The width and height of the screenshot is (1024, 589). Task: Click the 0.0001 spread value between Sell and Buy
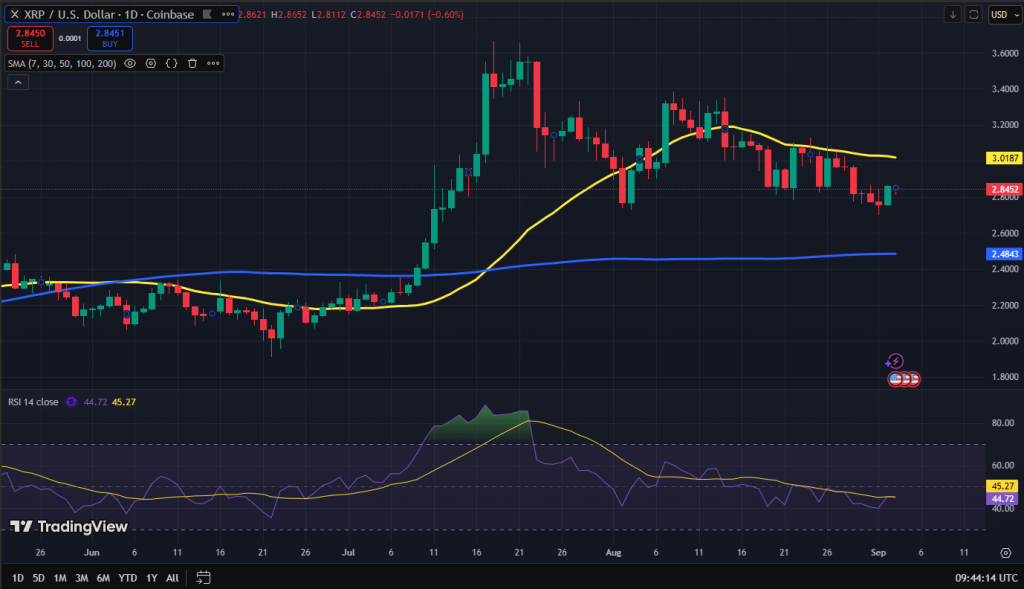click(x=70, y=39)
